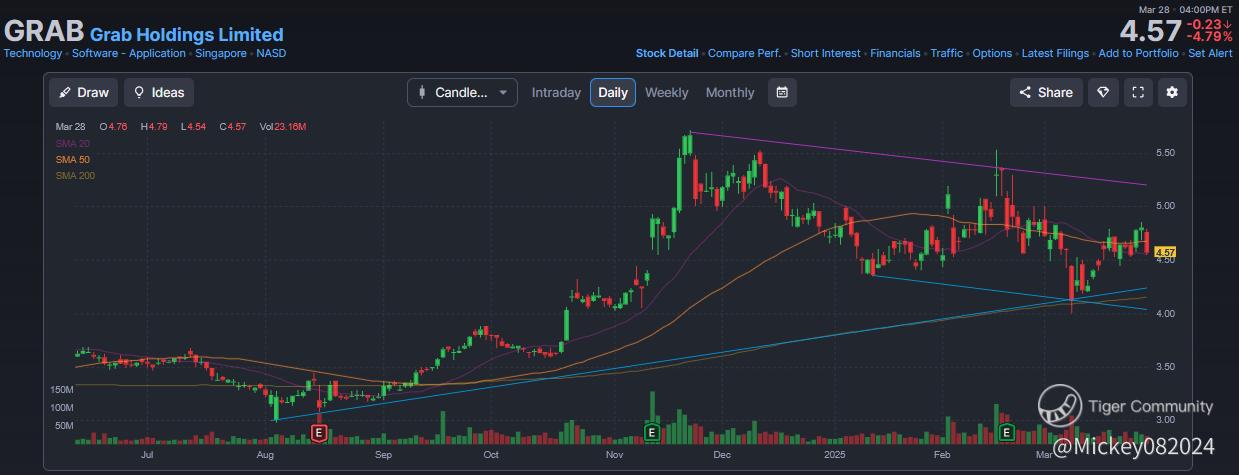Click the purple descending trendline
This screenshot has height=475, width=1239.
[918, 158]
